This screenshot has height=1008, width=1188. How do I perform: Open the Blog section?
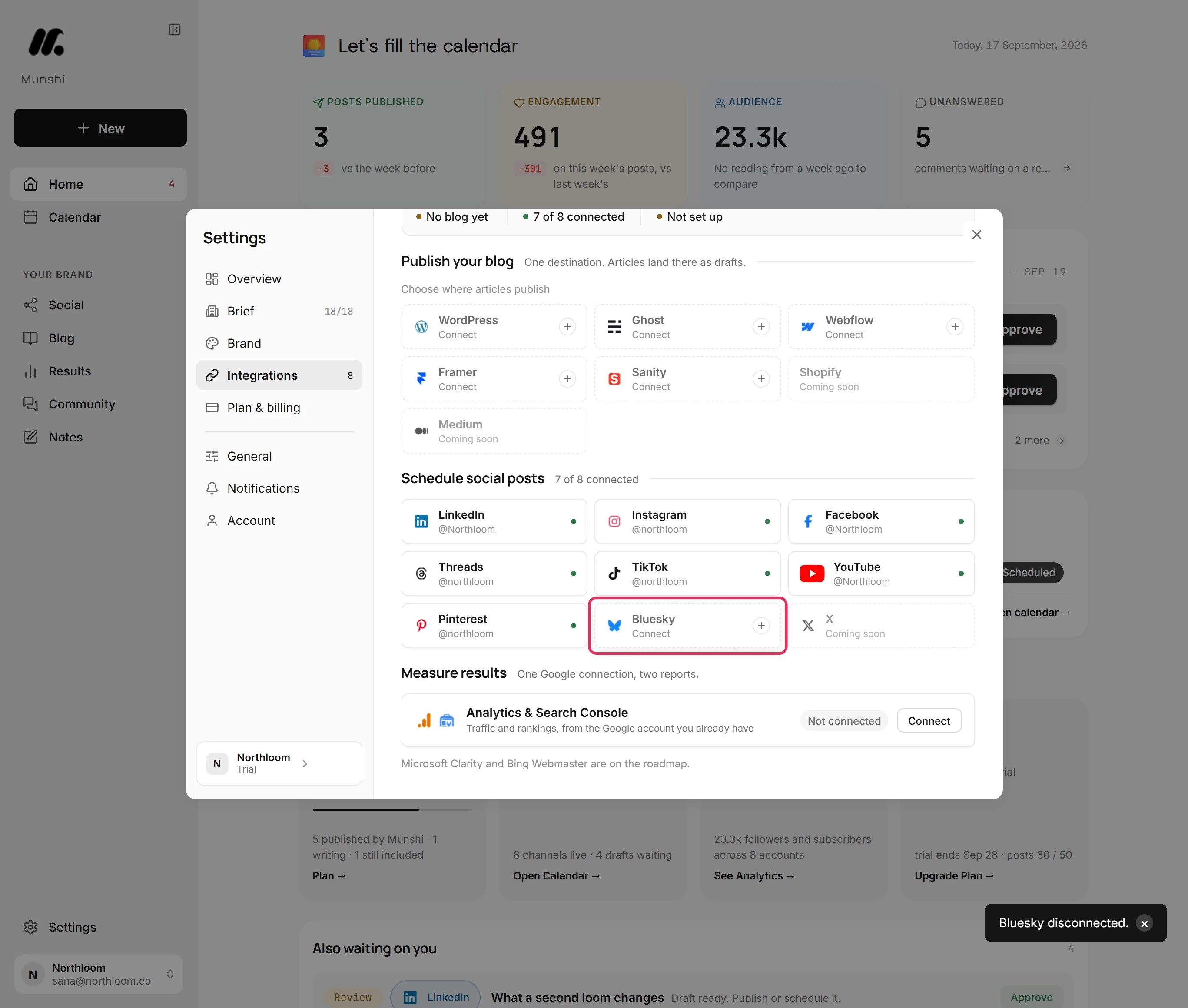pyautogui.click(x=99, y=338)
